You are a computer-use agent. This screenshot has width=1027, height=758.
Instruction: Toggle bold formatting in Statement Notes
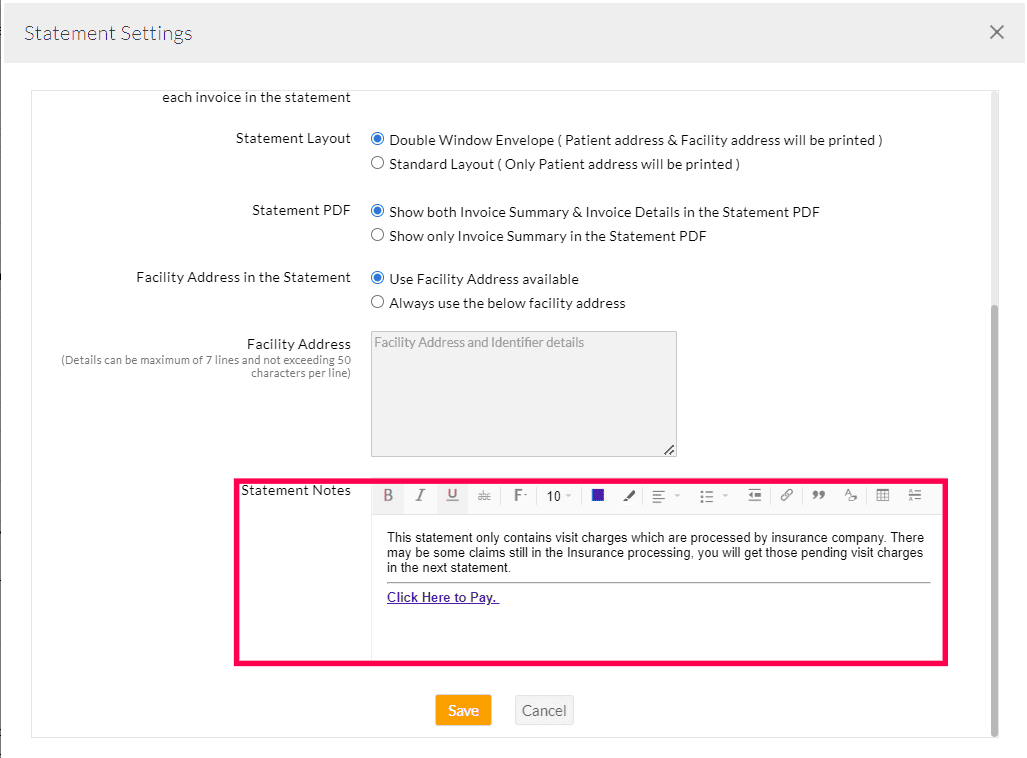click(388, 496)
